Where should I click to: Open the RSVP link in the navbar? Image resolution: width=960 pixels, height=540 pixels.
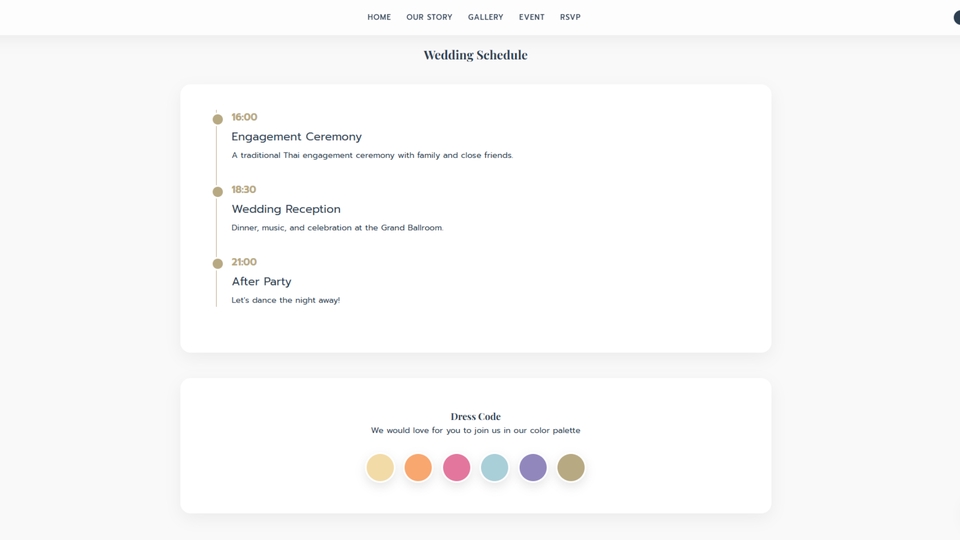pyautogui.click(x=570, y=17)
